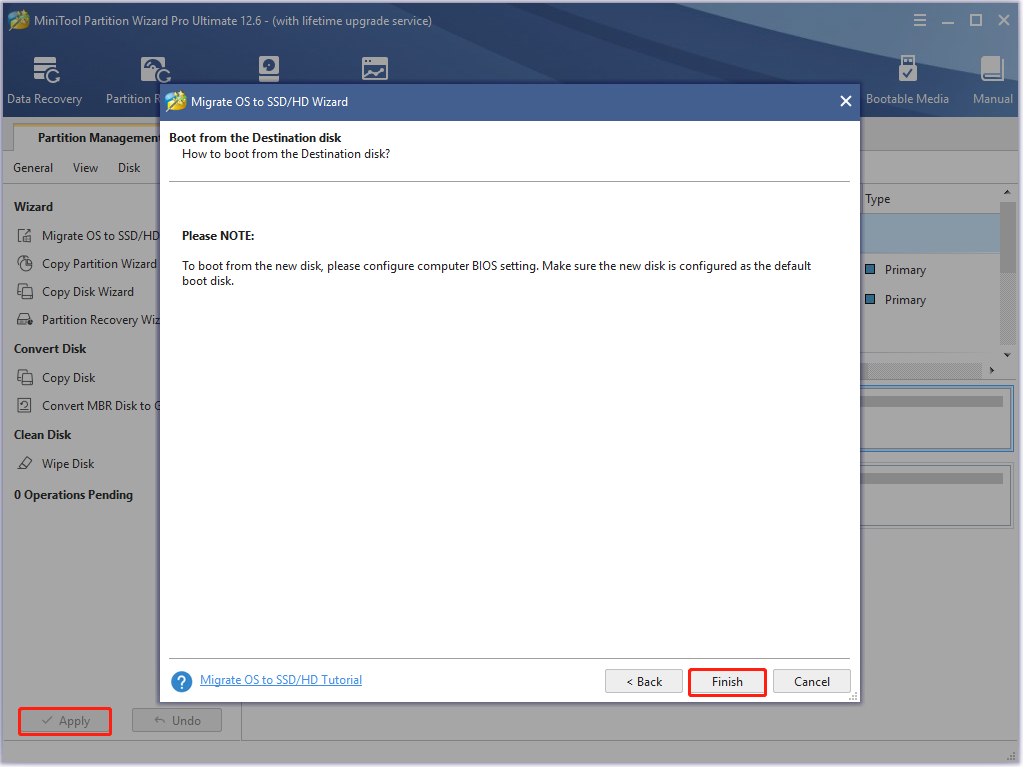
Task: Select Copy Disk under Convert Disk
Action: pyautogui.click(x=69, y=380)
